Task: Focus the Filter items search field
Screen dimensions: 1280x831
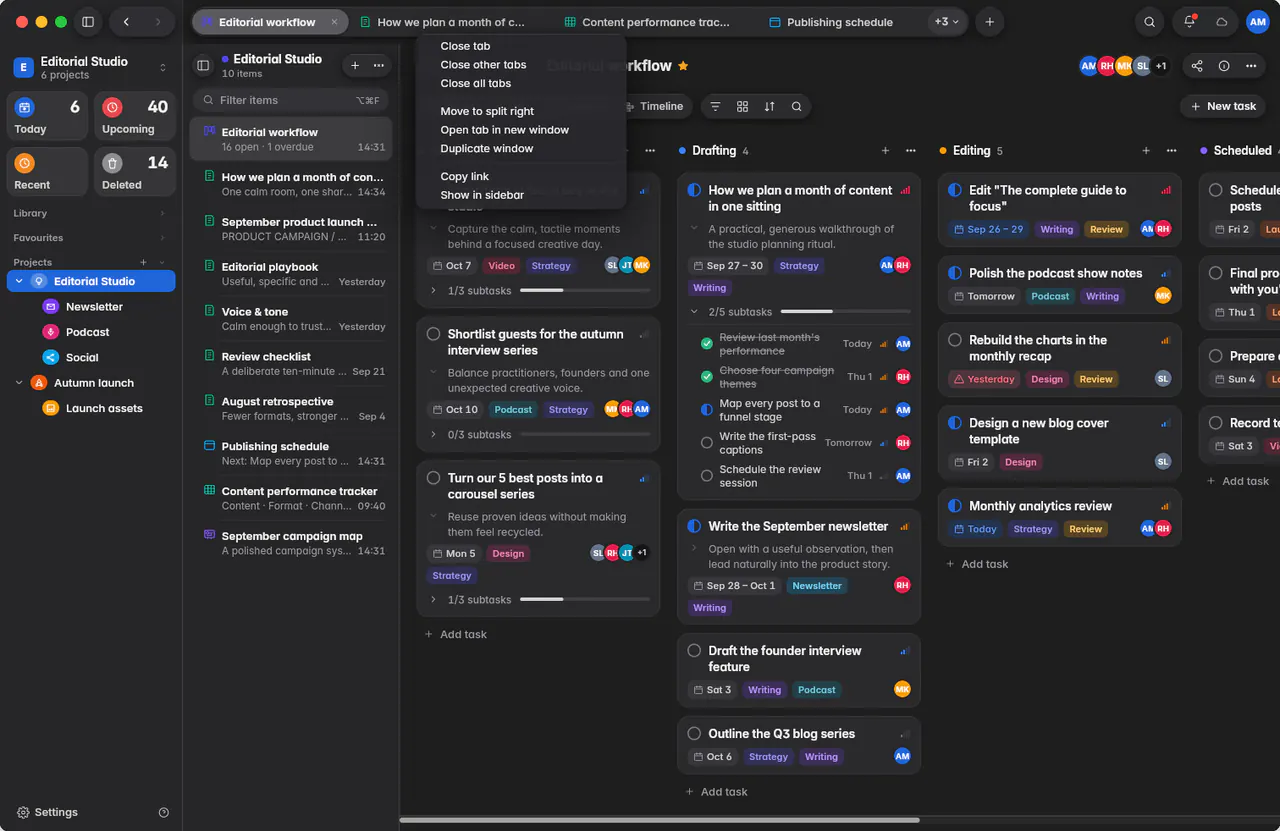Action: tap(290, 100)
